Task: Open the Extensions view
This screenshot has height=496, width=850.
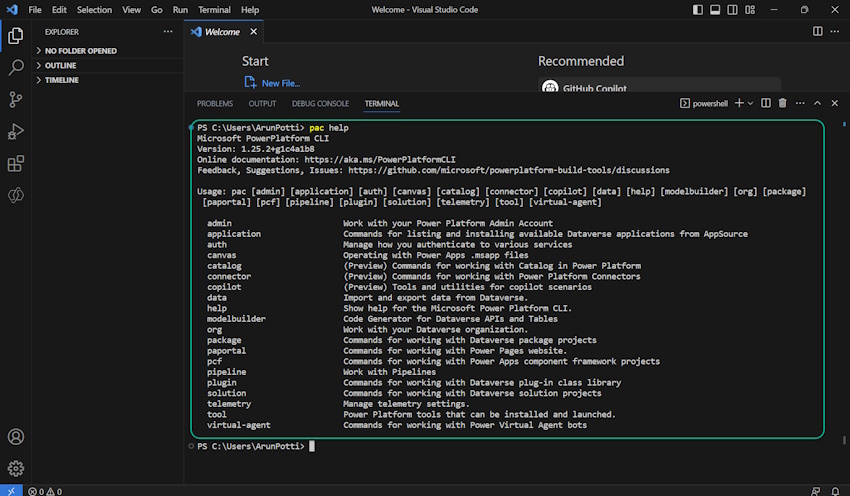Action: point(16,163)
